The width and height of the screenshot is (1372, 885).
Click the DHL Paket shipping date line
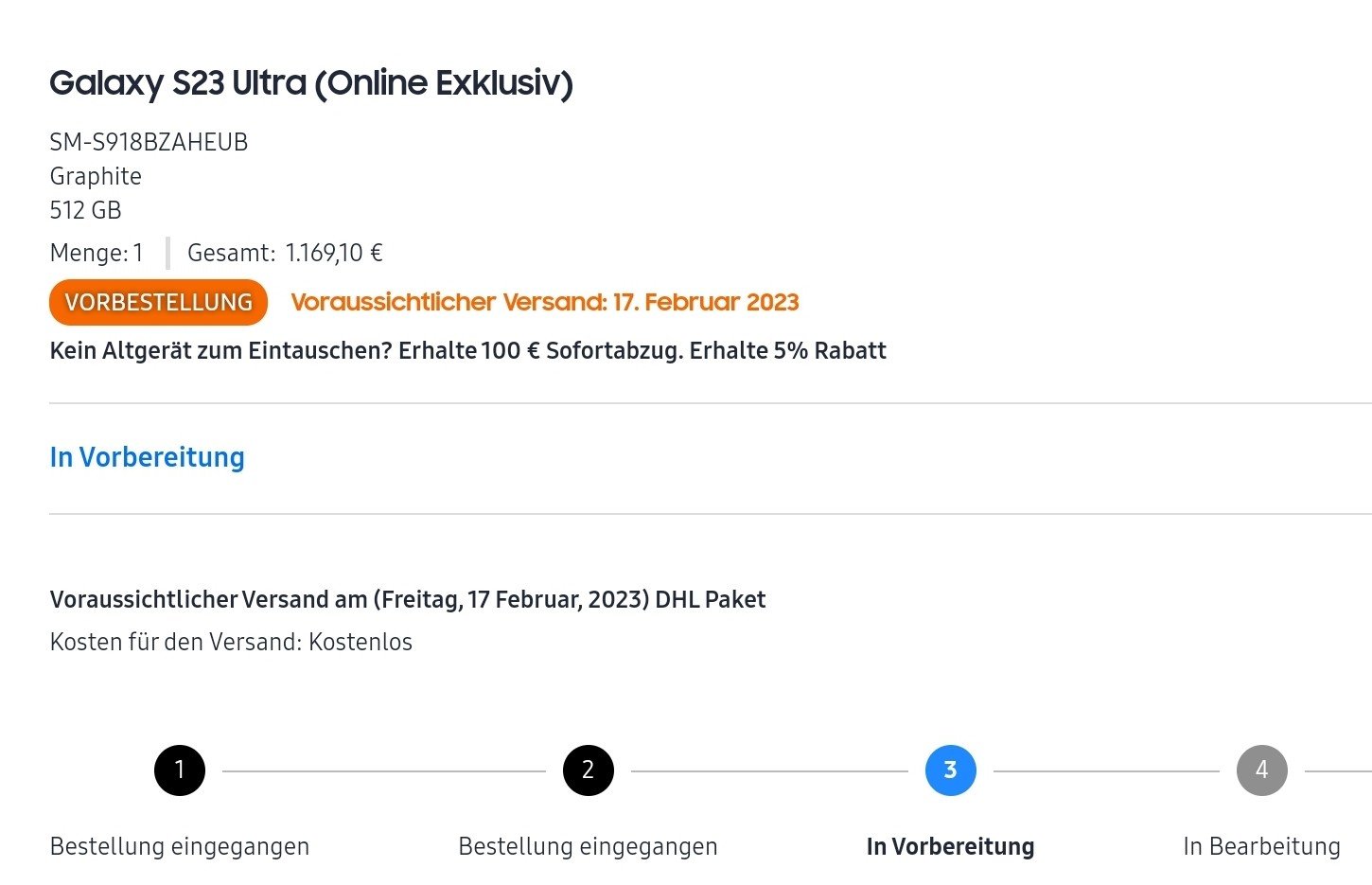tap(408, 599)
